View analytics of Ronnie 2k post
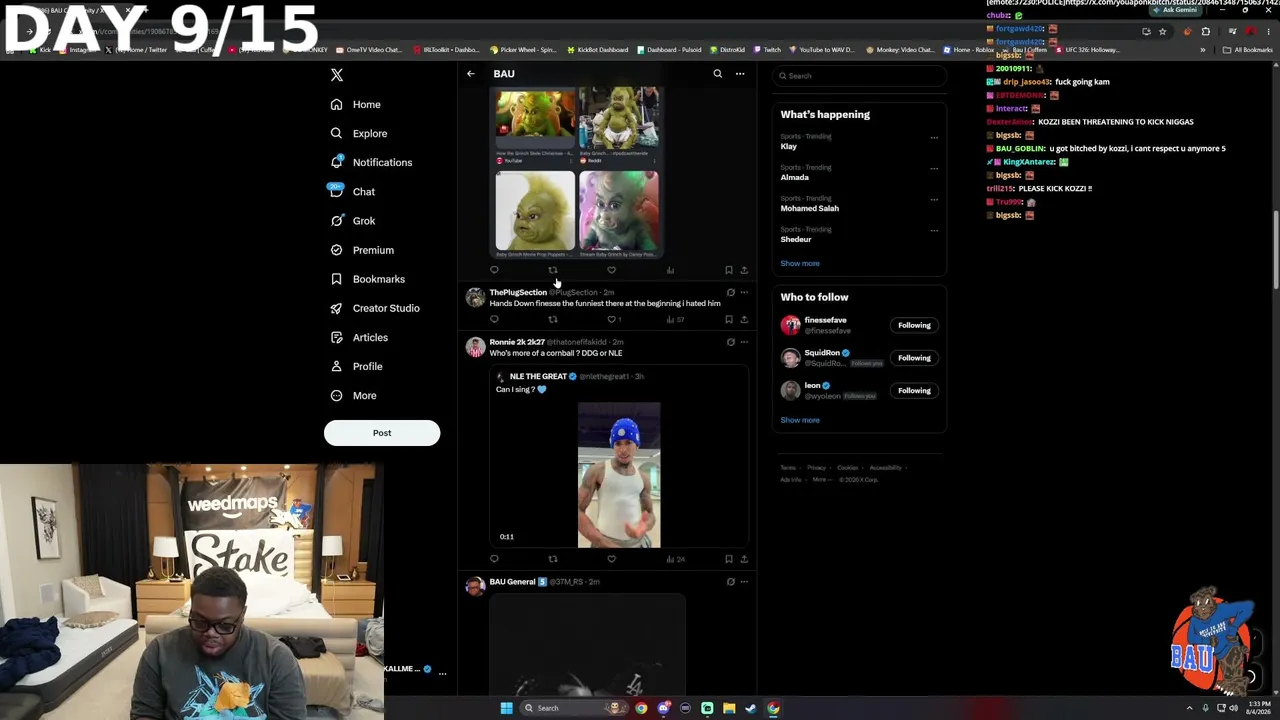The image size is (1280, 720). [x=675, y=559]
